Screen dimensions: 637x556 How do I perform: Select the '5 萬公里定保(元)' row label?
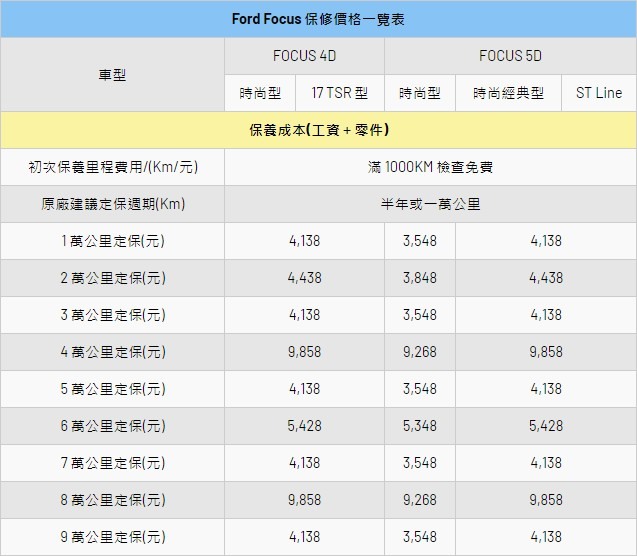point(112,389)
